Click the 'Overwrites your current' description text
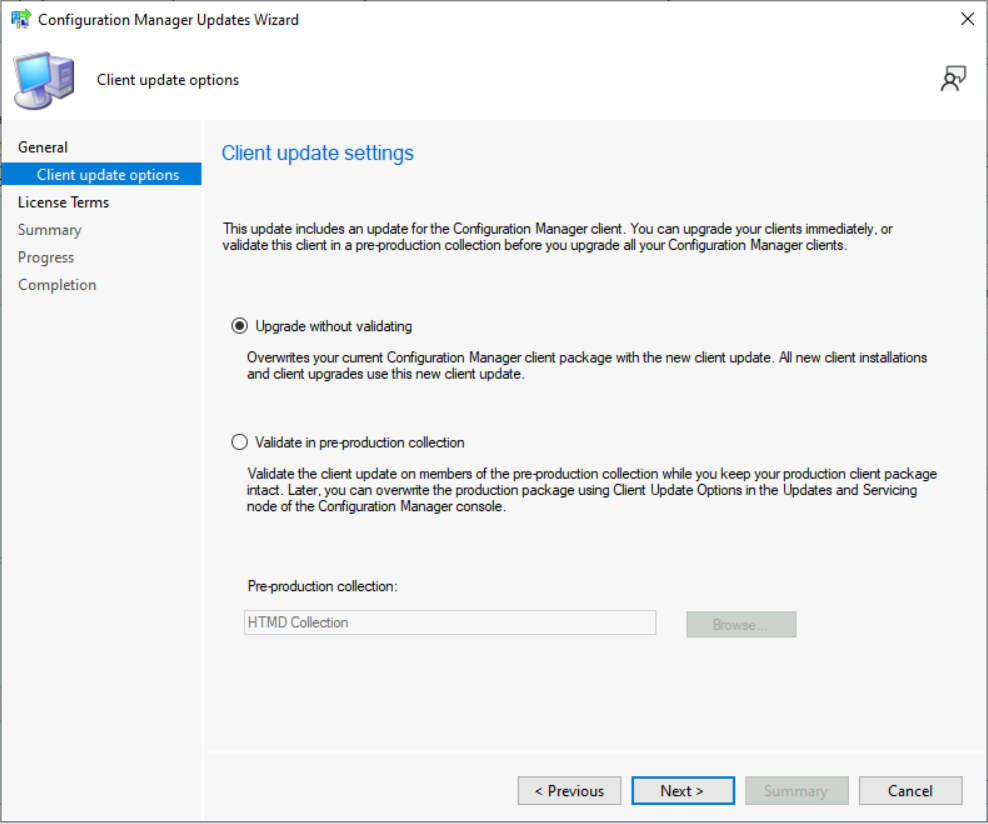 coord(587,365)
